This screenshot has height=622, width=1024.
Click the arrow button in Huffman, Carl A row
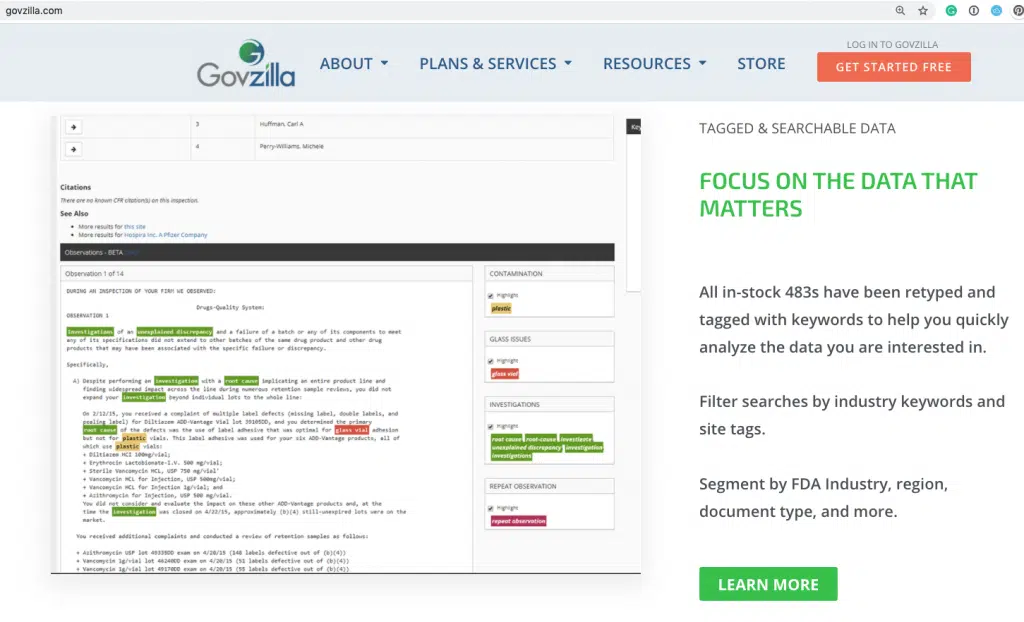pyautogui.click(x=73, y=127)
